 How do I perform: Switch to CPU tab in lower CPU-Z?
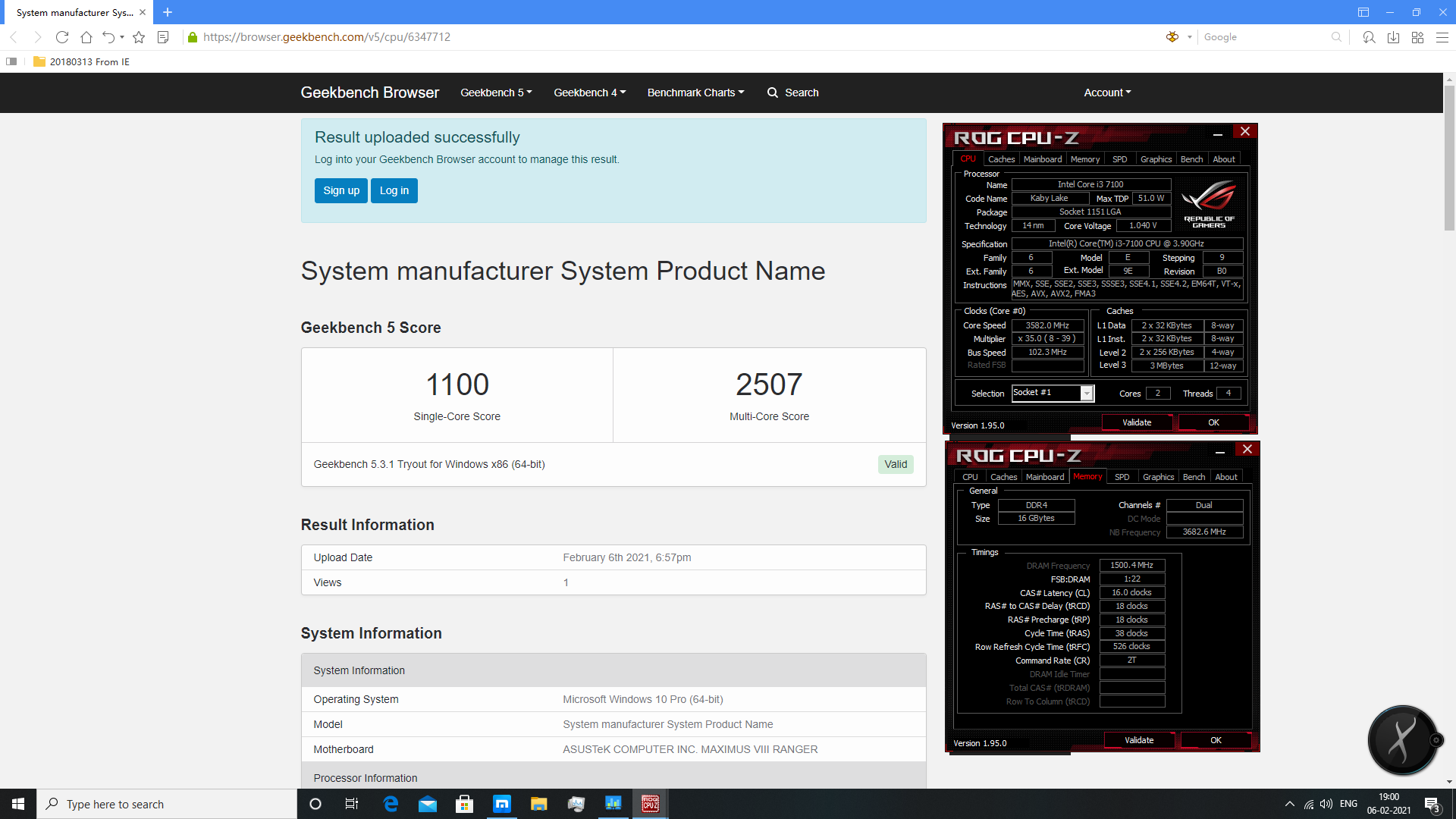(x=970, y=477)
